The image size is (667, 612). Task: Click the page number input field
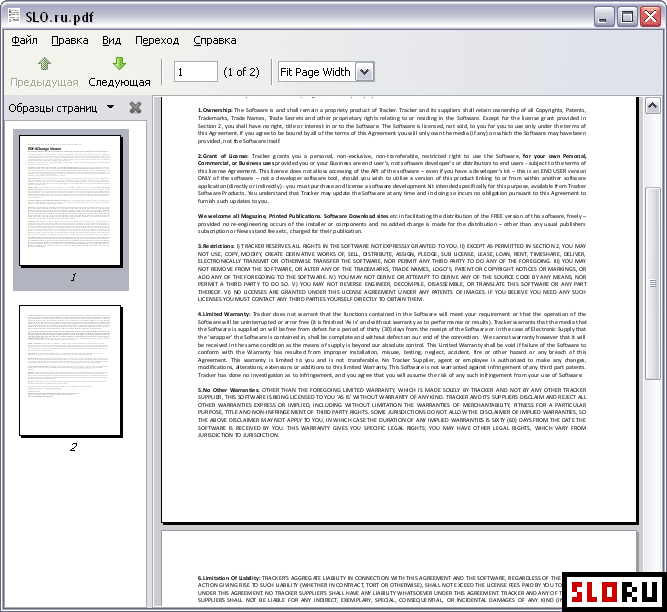click(196, 71)
